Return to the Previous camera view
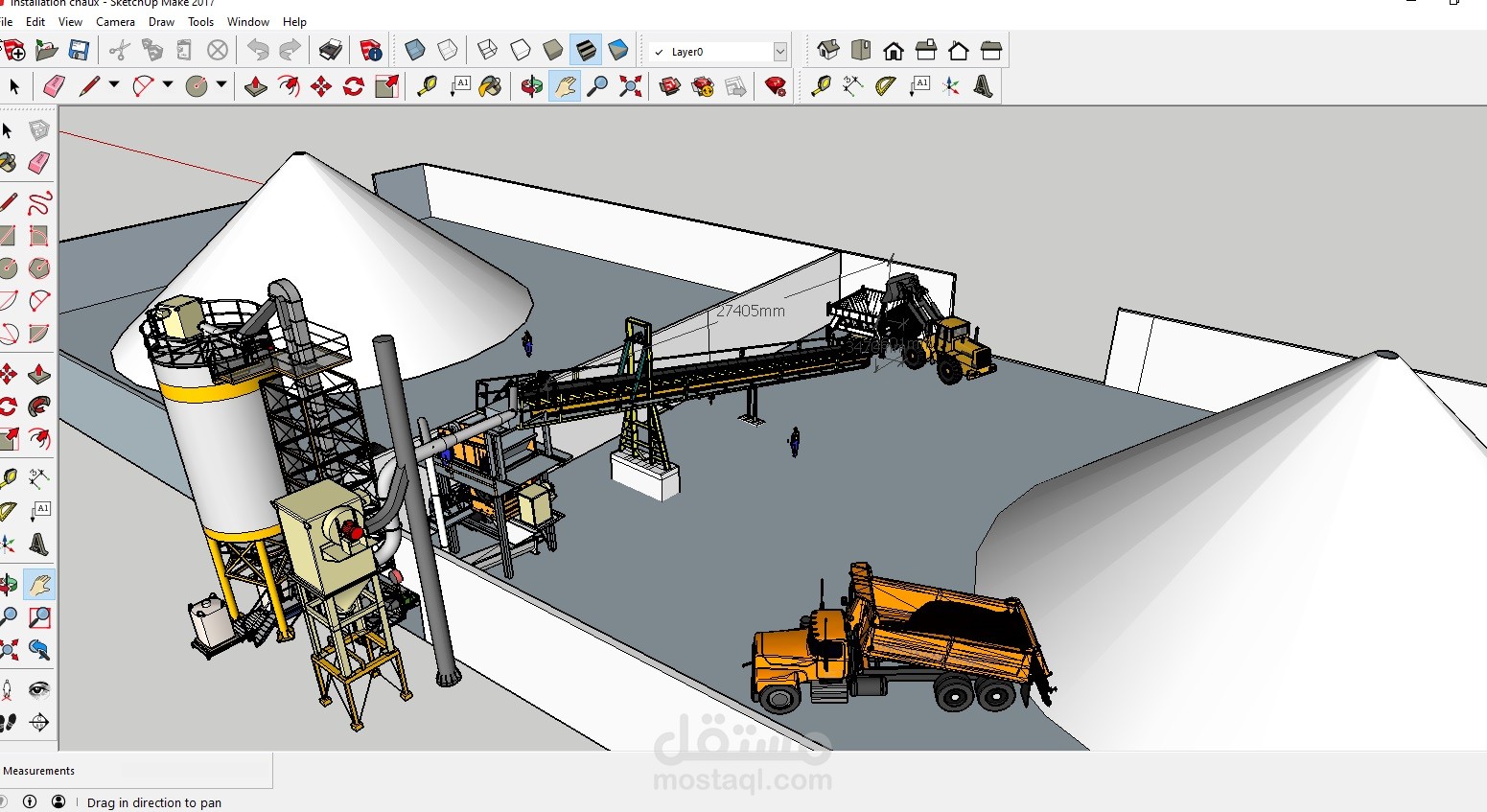 pyautogui.click(x=39, y=650)
